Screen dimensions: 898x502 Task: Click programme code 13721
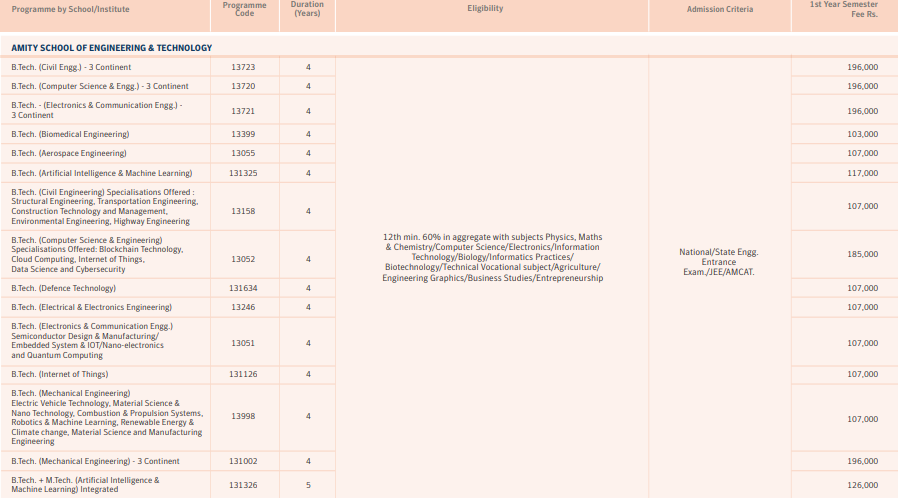coord(243,111)
